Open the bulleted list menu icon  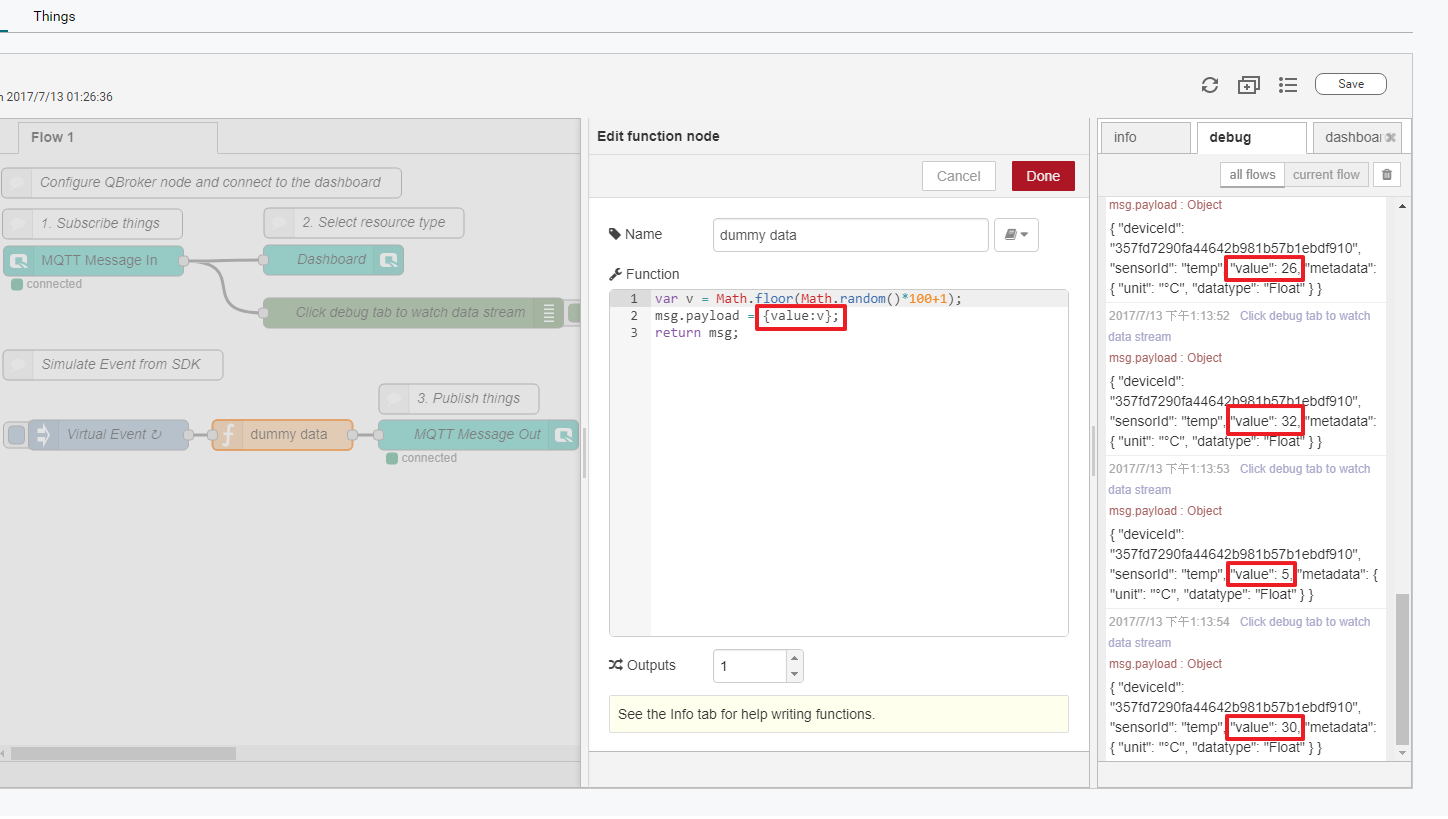1288,85
